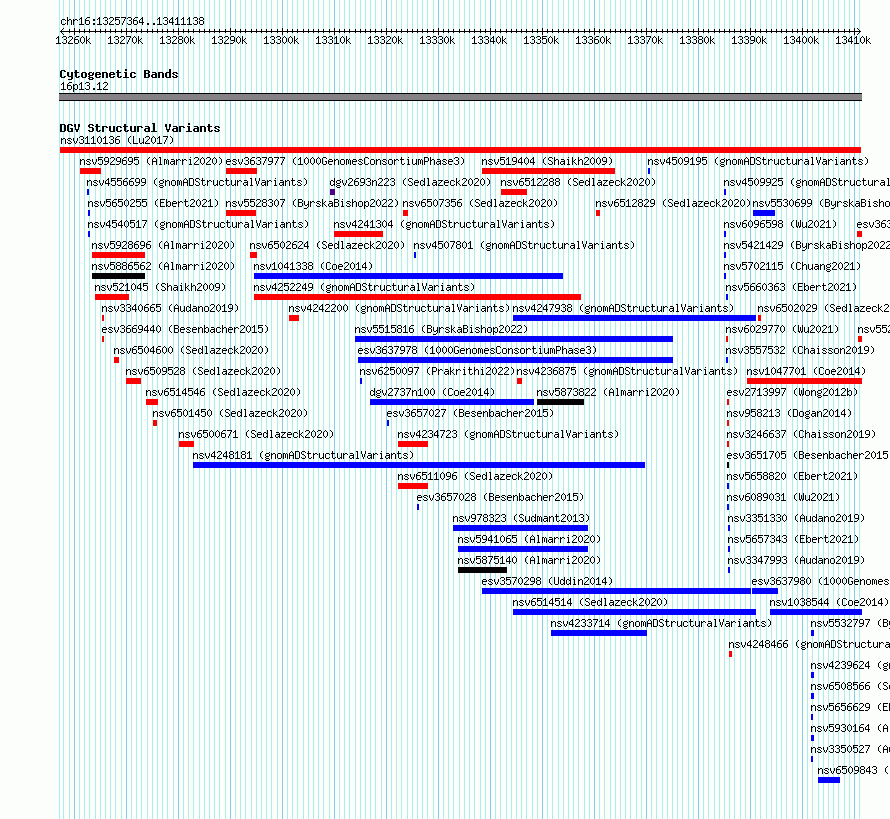
Task: Click nsv3340665 (Audano2019) label
Action: click(170, 308)
